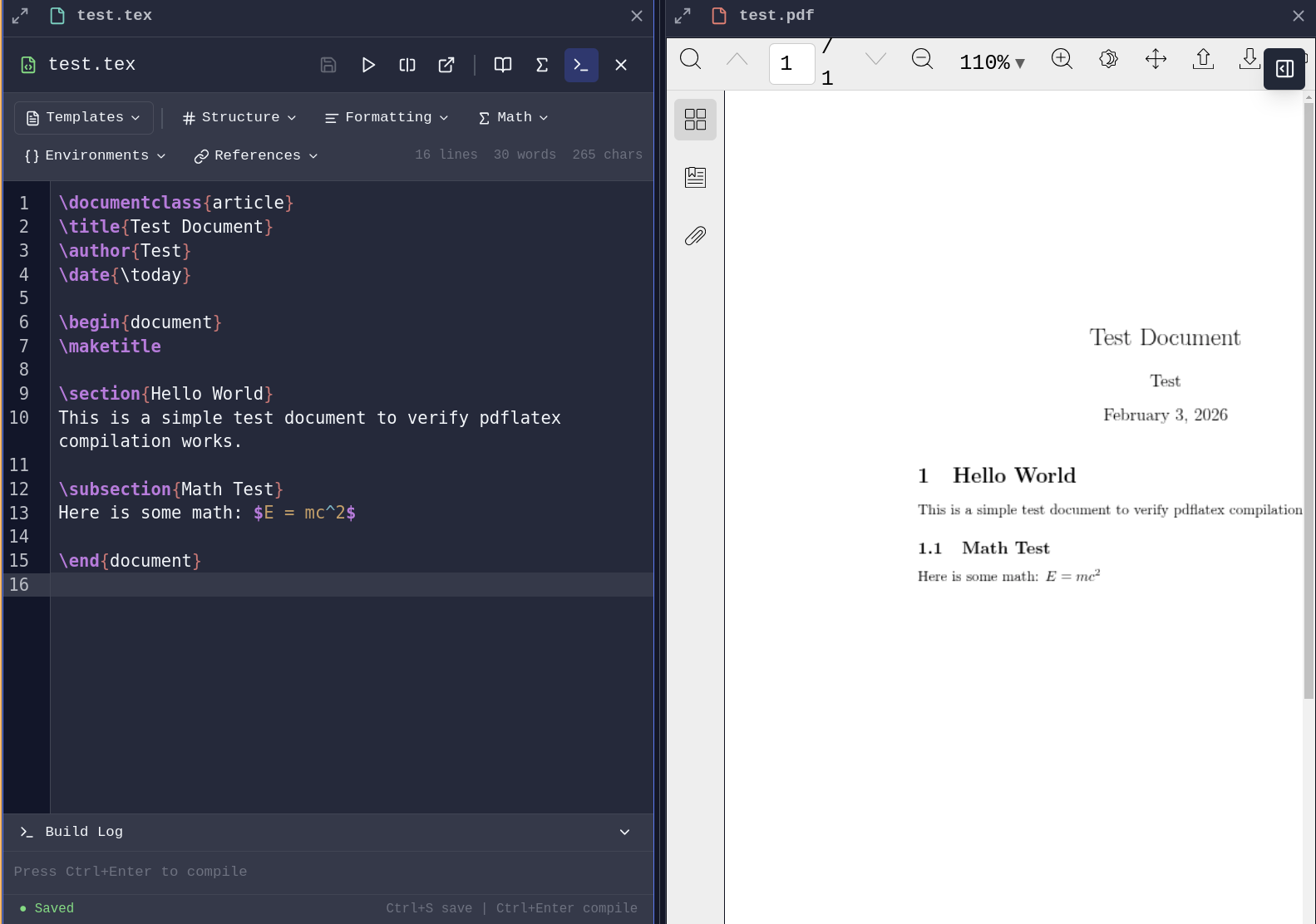
Task: Compile the document with the play icon
Action: 368,65
